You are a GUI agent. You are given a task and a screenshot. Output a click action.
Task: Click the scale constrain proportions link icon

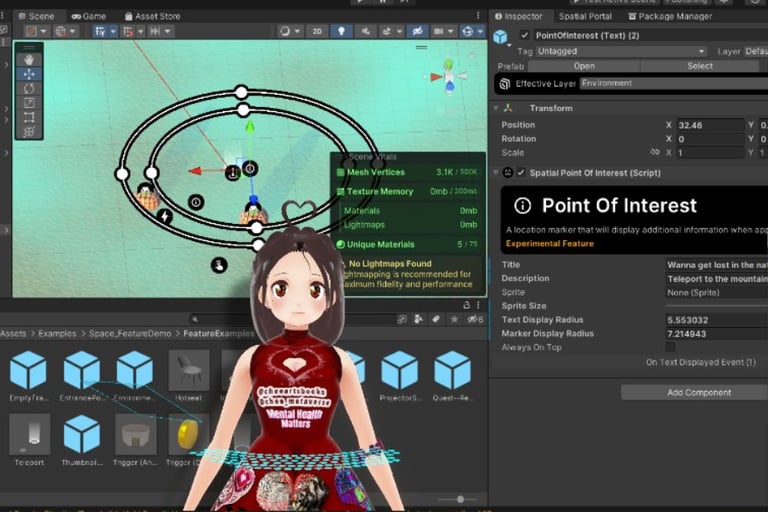[x=655, y=153]
